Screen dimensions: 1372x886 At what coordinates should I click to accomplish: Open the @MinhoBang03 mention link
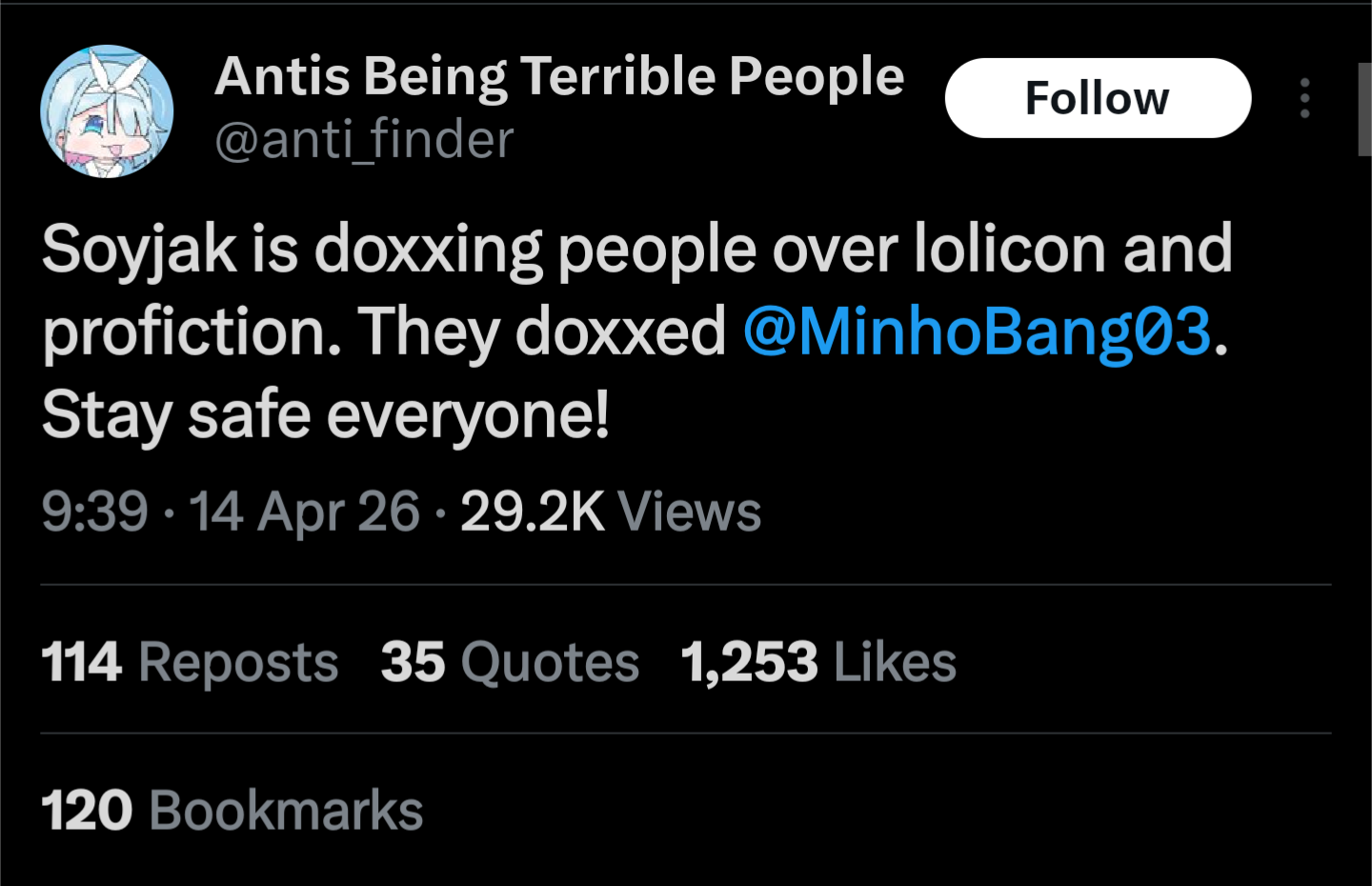pyautogui.click(x=977, y=332)
